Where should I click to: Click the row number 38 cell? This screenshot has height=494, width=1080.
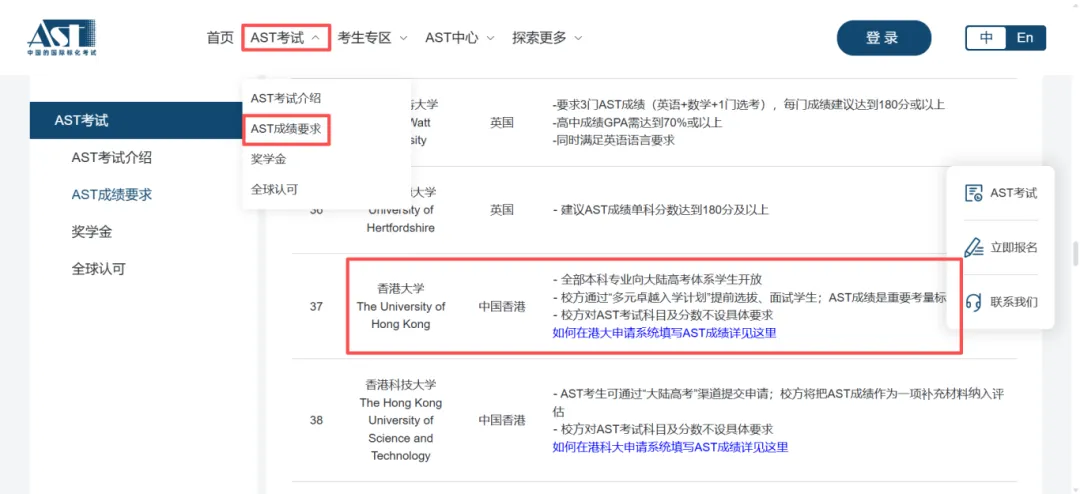316,420
